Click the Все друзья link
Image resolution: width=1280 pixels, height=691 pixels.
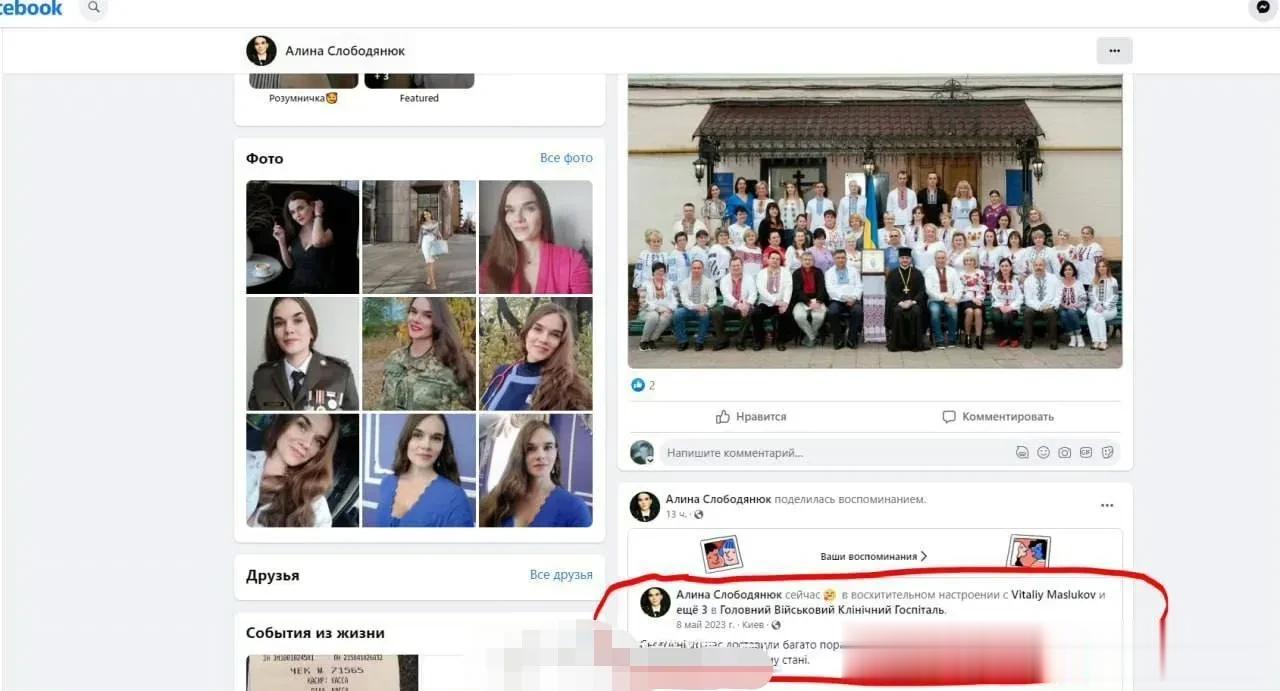(x=561, y=575)
